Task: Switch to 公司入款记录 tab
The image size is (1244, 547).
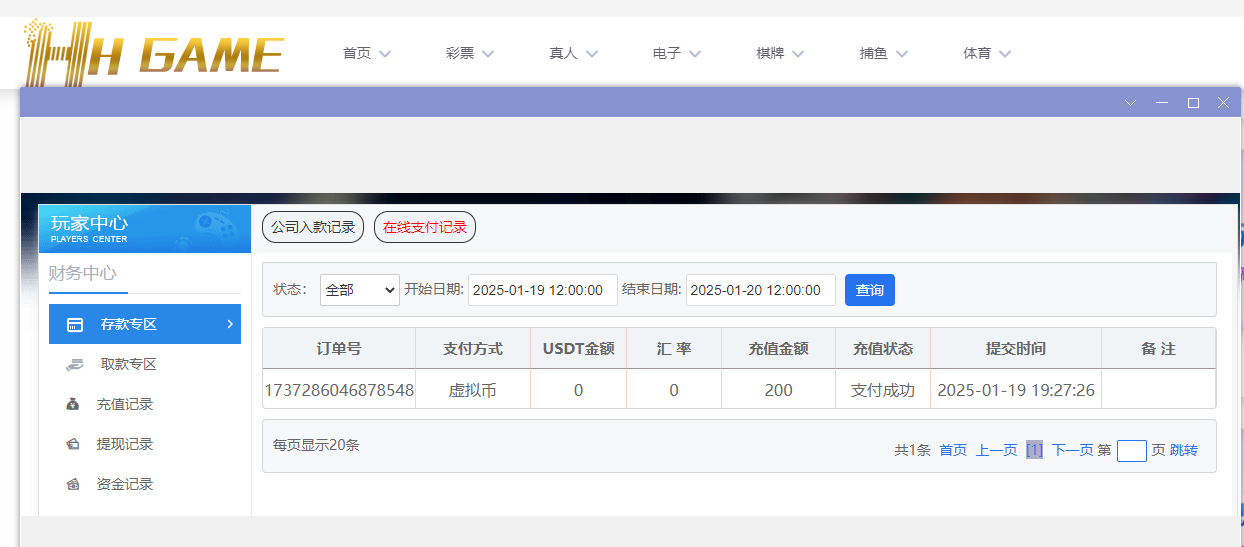Action: pos(313,227)
